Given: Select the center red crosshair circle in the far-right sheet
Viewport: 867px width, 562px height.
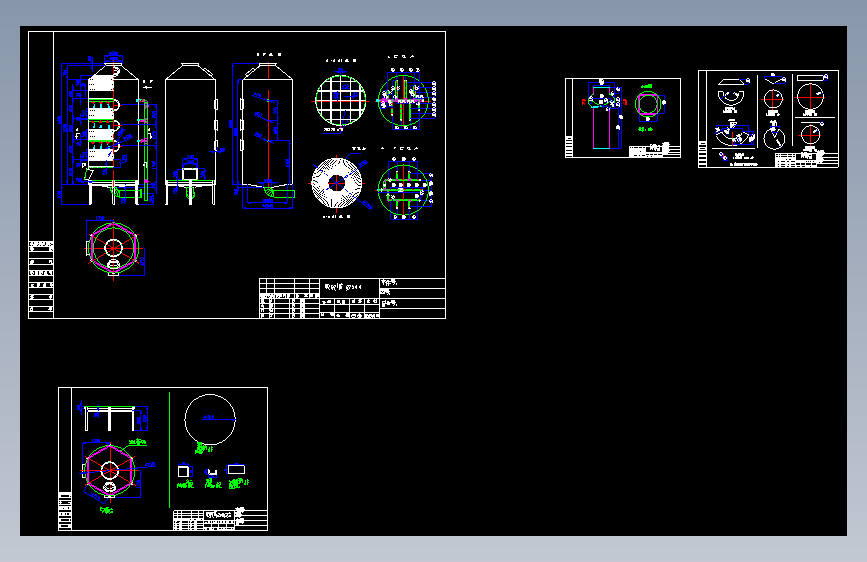Looking at the screenshot, I should coord(773,100).
